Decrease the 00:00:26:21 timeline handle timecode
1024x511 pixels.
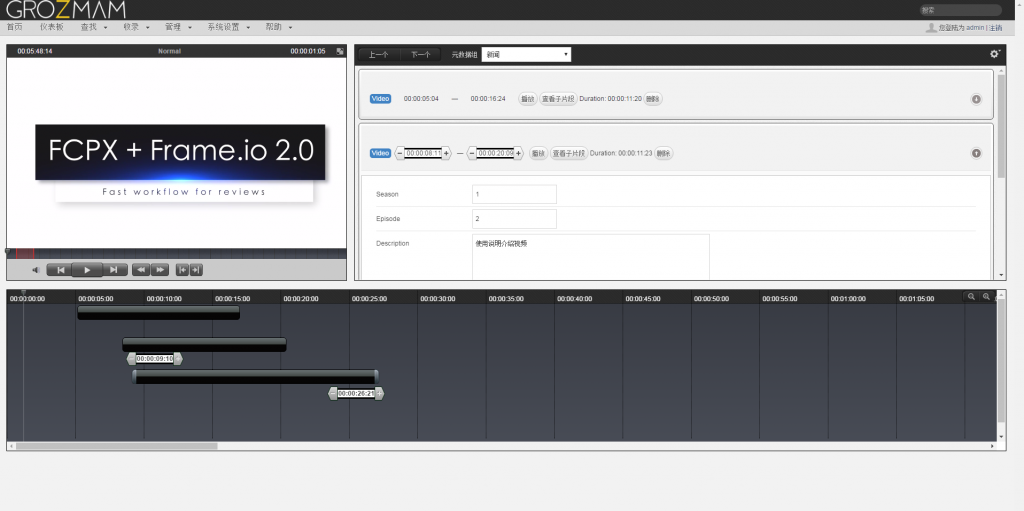(x=333, y=393)
